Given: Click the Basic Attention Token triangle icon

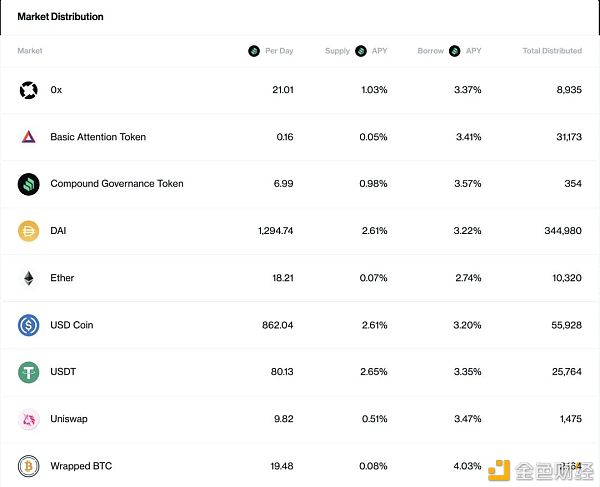Looking at the screenshot, I should coord(29,137).
